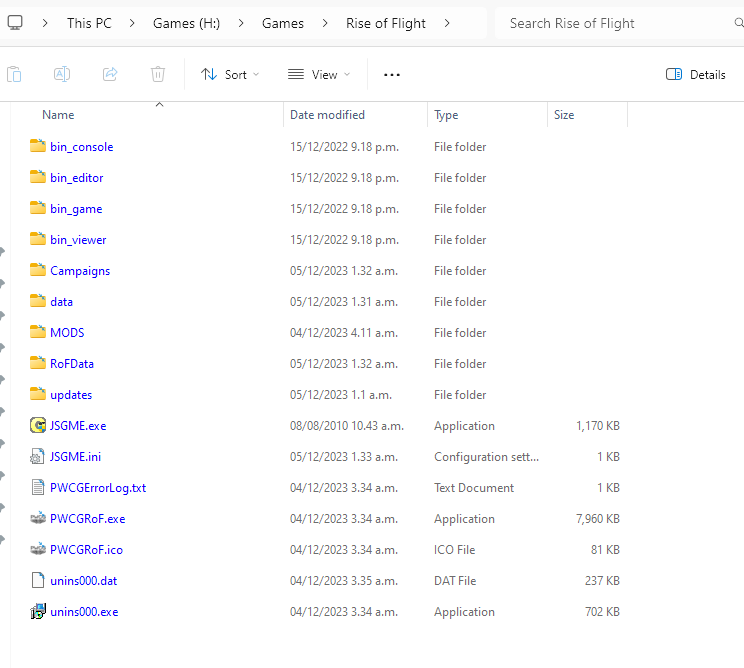Expand chevron between Games (H:) and Games
The image size is (744, 668).
pyautogui.click(x=241, y=23)
